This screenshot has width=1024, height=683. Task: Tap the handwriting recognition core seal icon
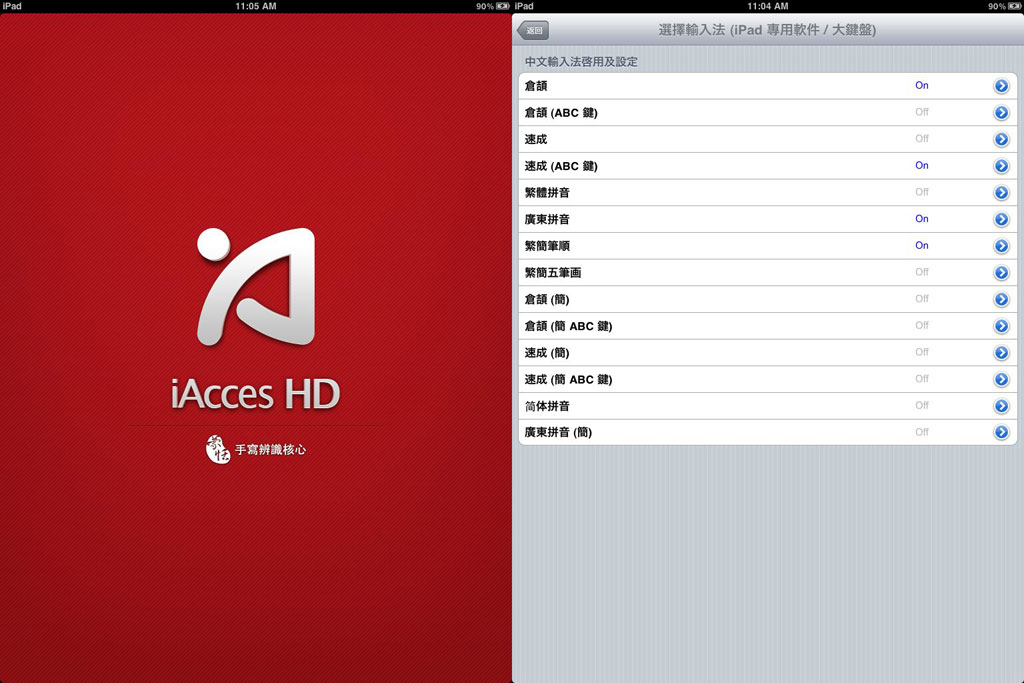pos(217,449)
